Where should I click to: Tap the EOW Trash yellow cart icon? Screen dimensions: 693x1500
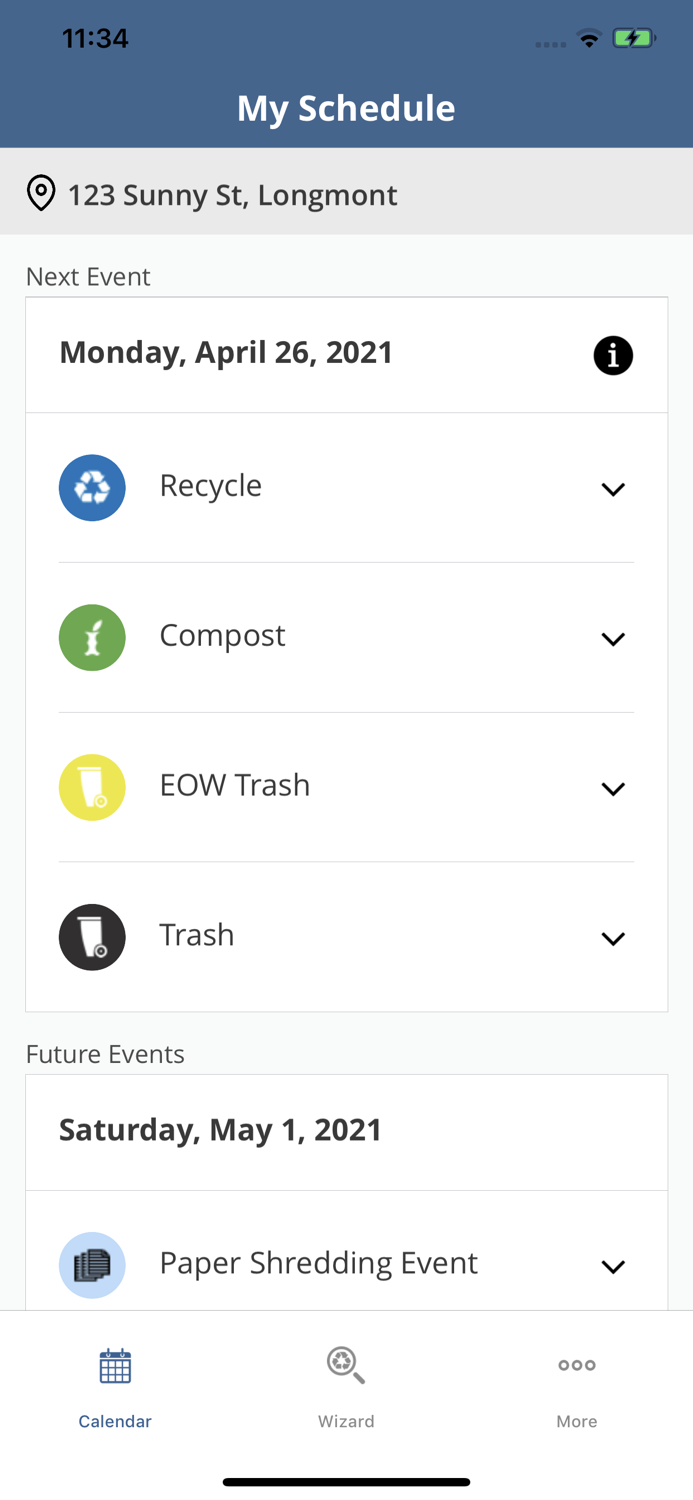tap(92, 787)
